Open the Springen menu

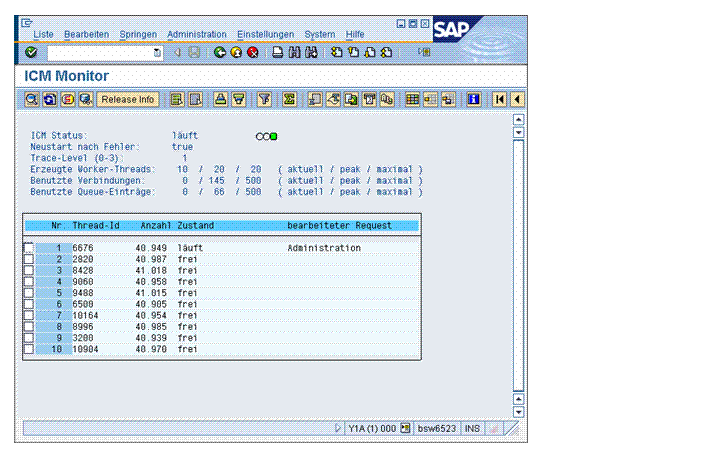pyautogui.click(x=138, y=34)
